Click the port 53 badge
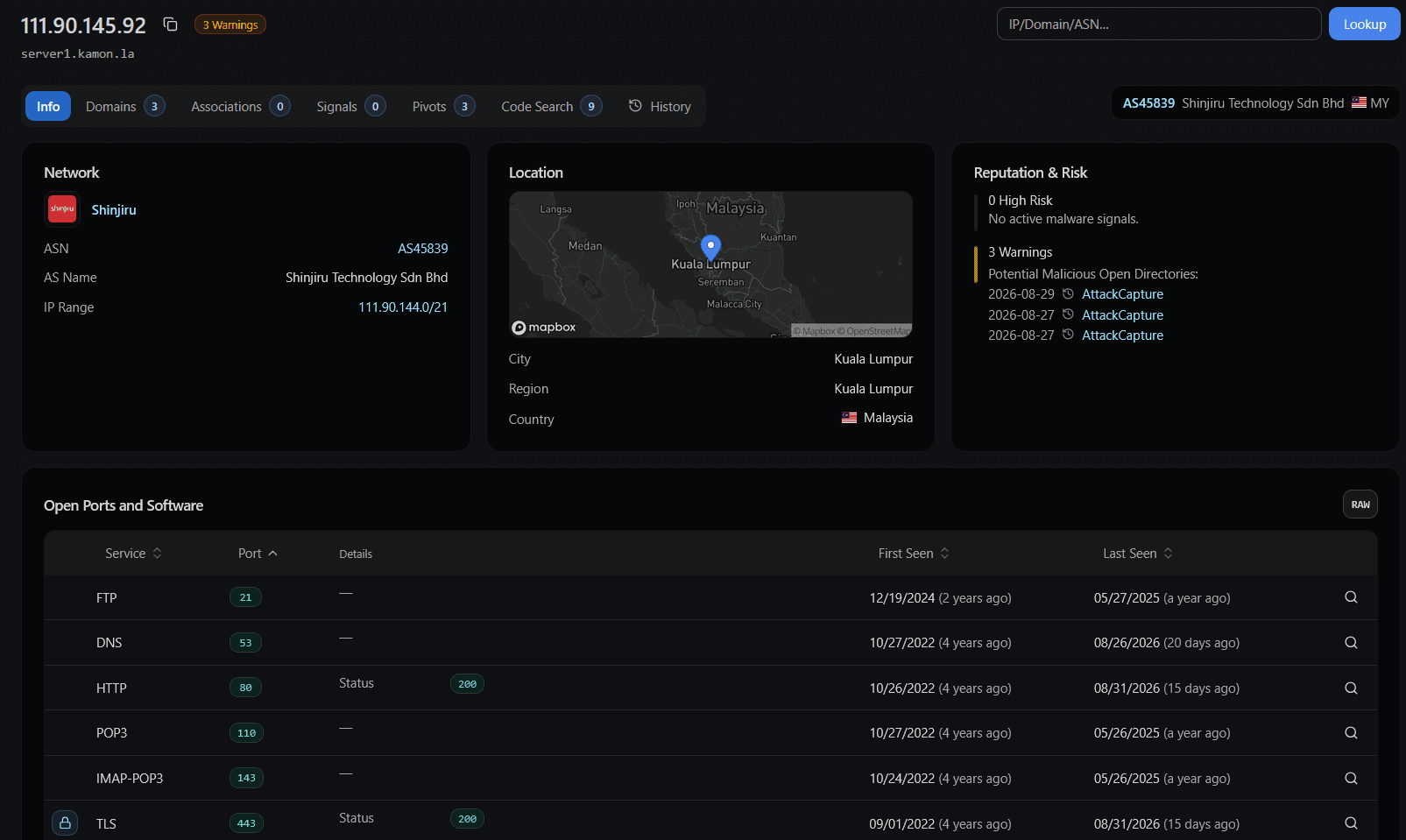Screen dimensions: 1406x840 [245, 643]
